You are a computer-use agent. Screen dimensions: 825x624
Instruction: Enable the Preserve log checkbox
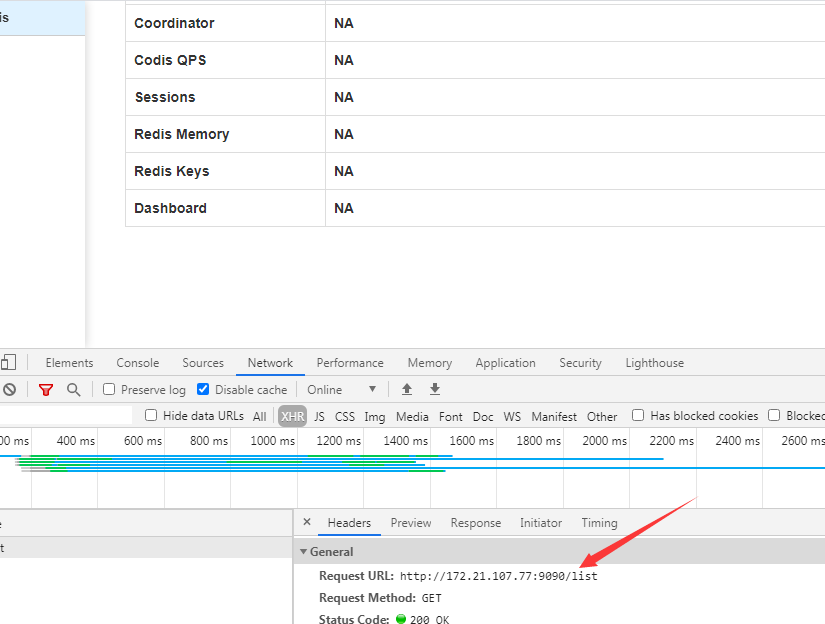pyautogui.click(x=109, y=389)
